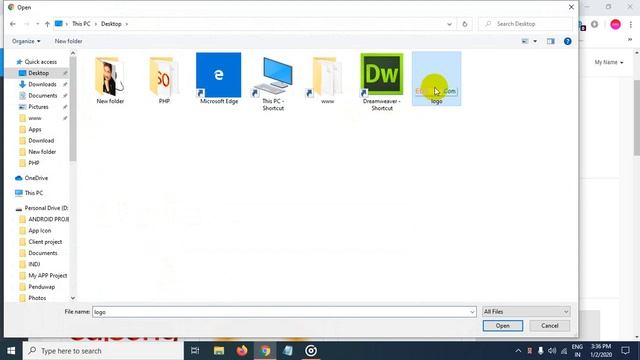
Task: Create a New folder
Action: 68,41
